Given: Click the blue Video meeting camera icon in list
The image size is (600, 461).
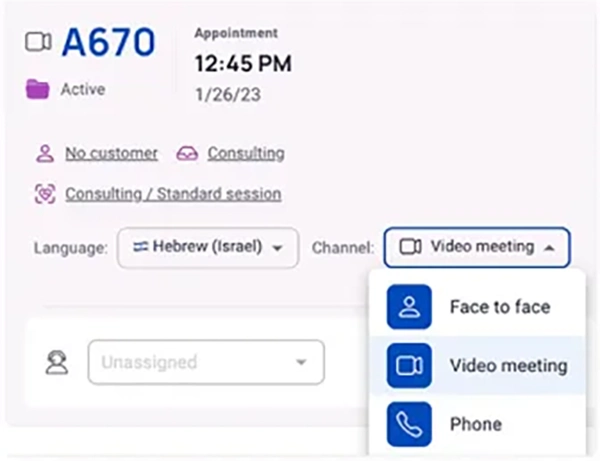Looking at the screenshot, I should pos(409,365).
